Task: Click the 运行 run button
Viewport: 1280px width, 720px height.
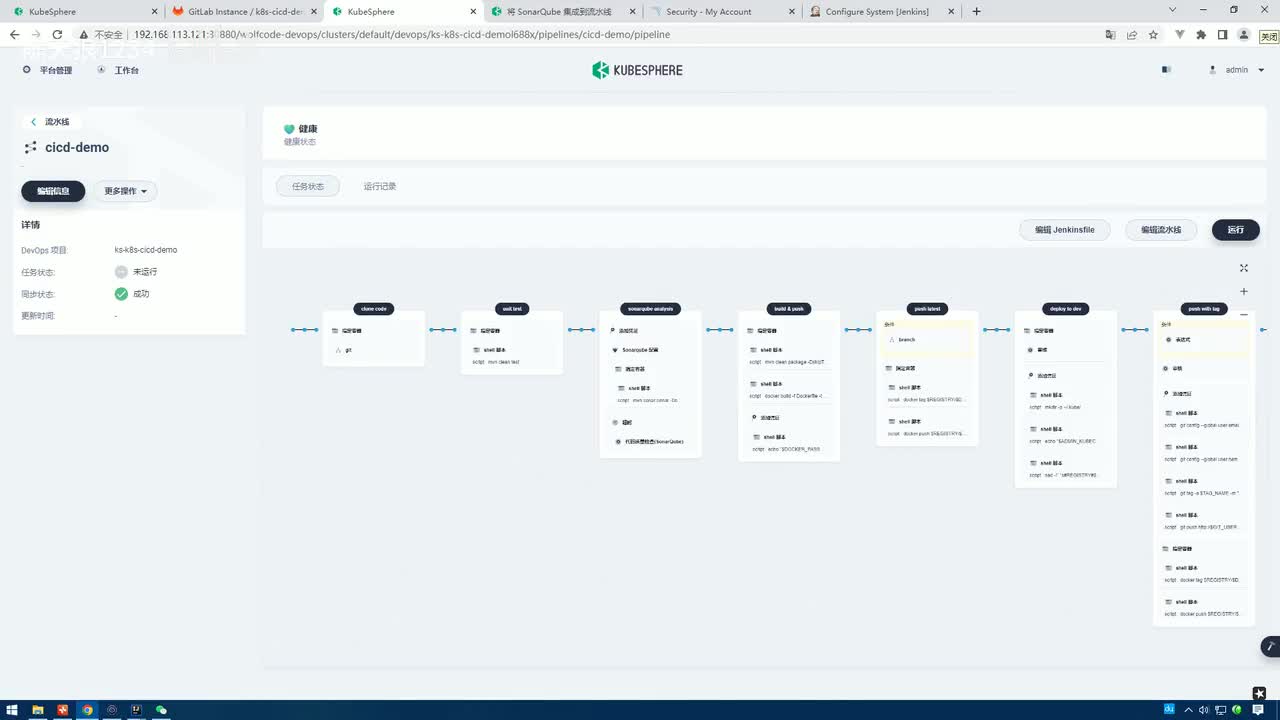Action: (1236, 230)
